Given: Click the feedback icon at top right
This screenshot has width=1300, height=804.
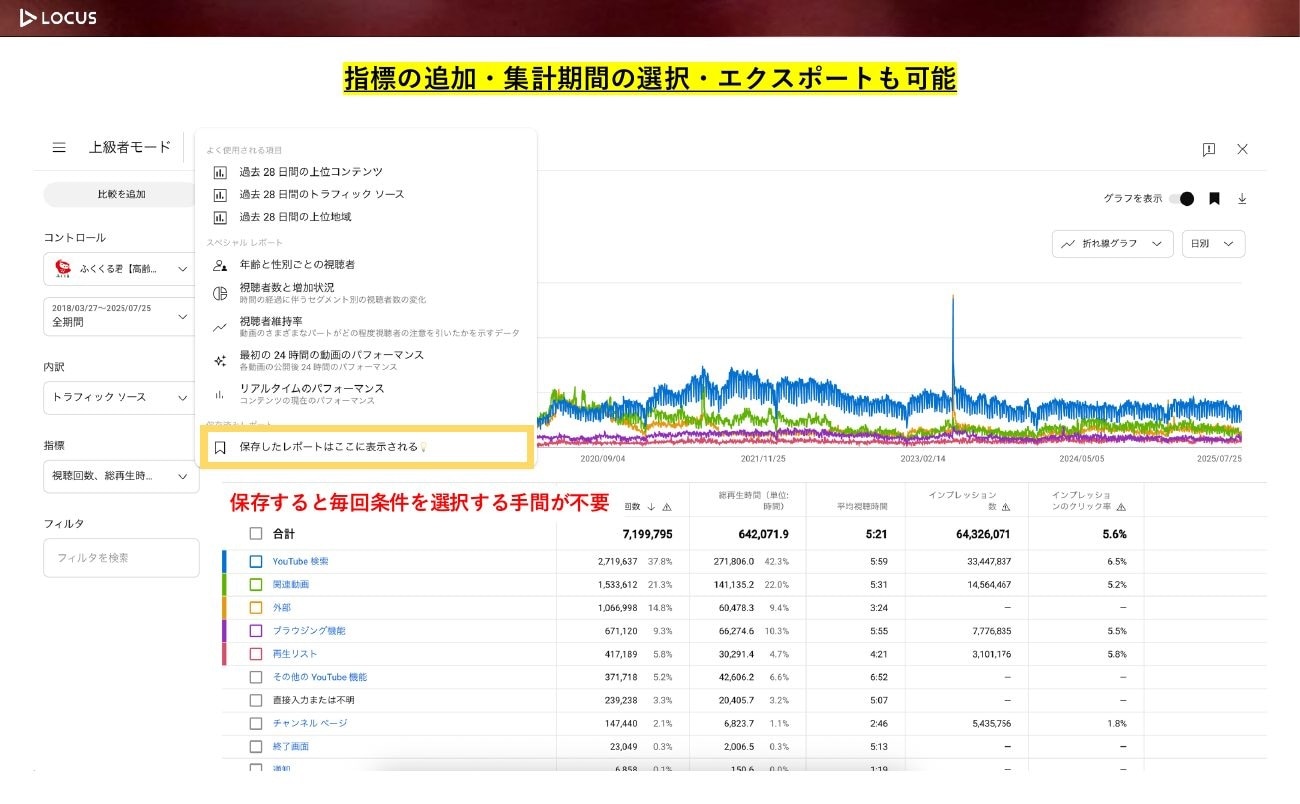Looking at the screenshot, I should click(1209, 149).
